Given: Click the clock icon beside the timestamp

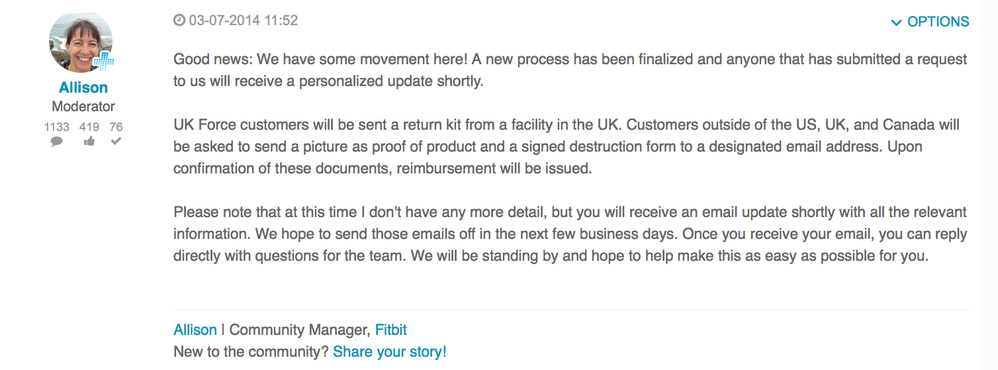Looking at the screenshot, I should [179, 20].
